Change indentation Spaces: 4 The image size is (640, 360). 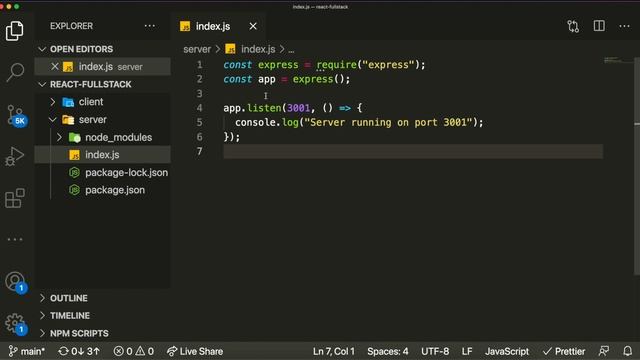[387, 351]
